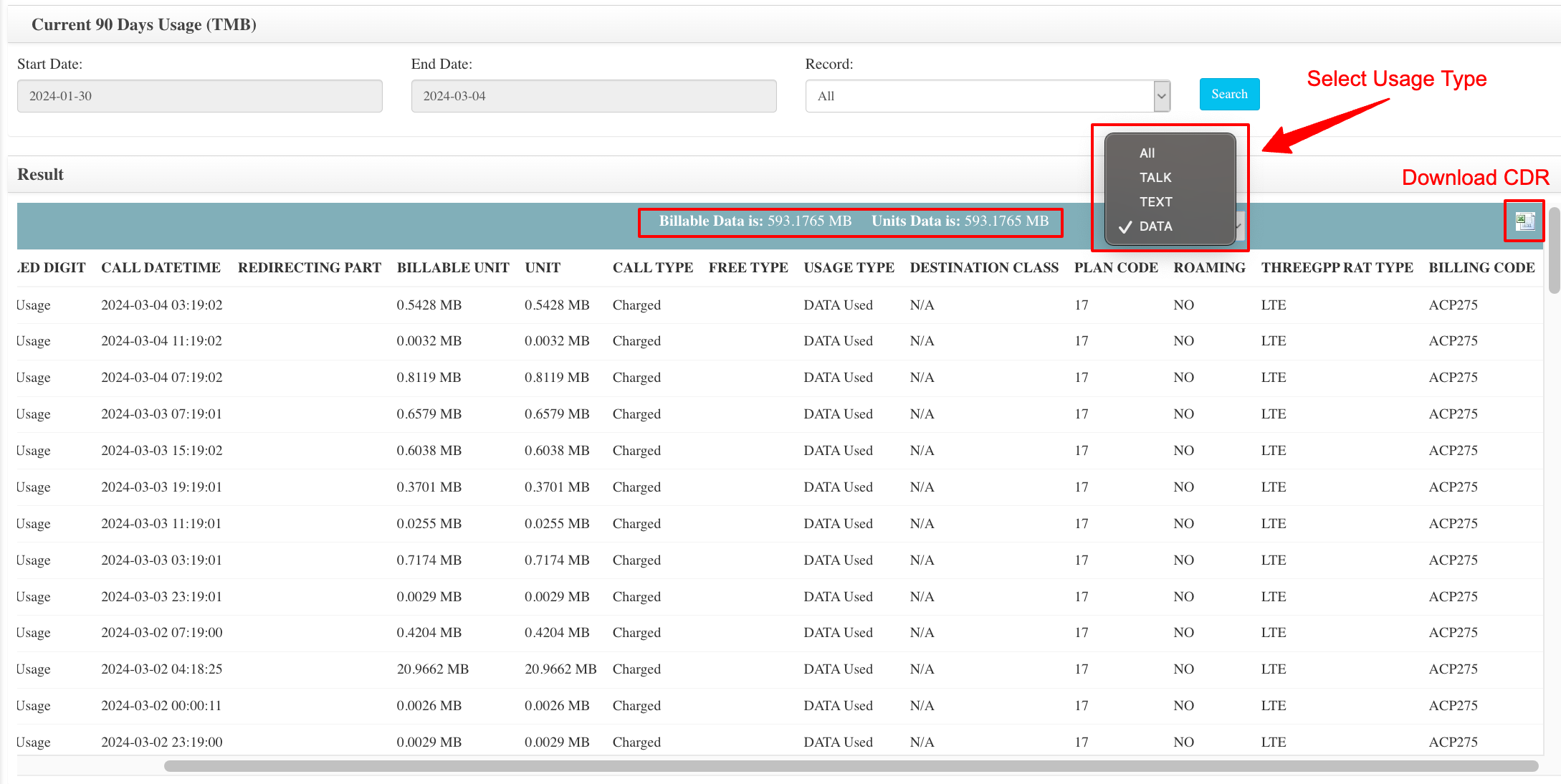Image resolution: width=1561 pixels, height=784 pixels.
Task: Click unit value 0.6579 MB in UNIT column
Action: click(557, 413)
